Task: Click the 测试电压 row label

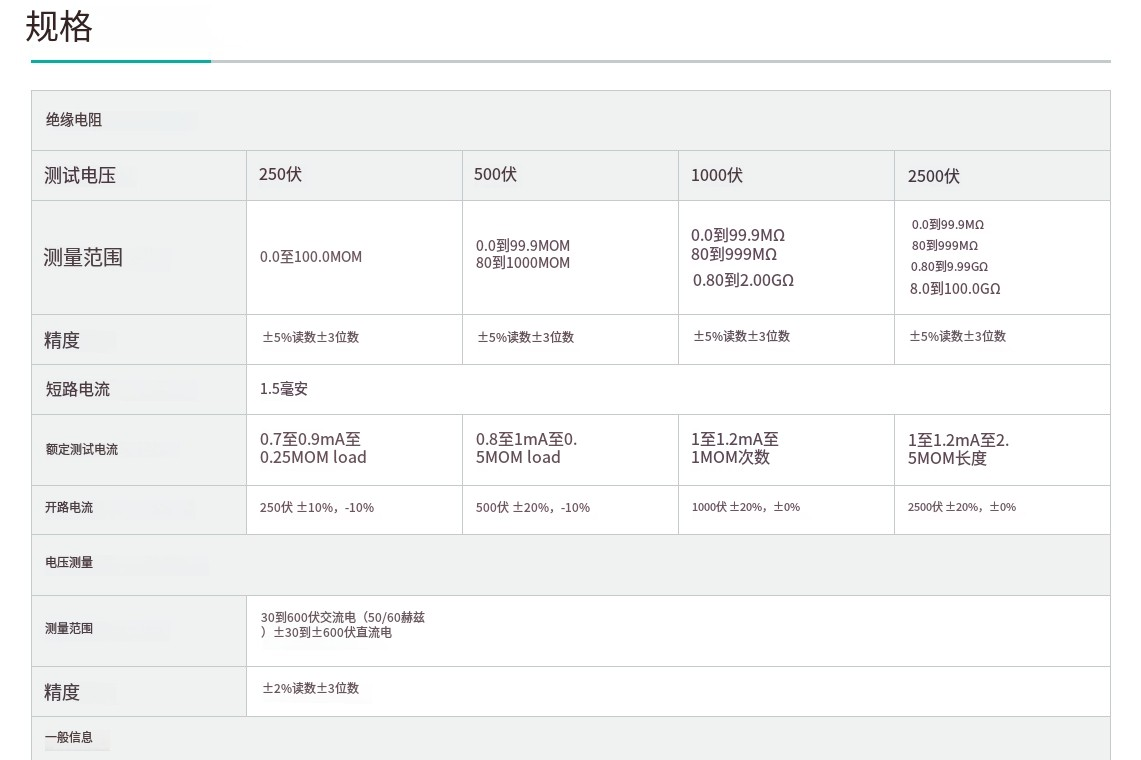Action: pos(80,176)
